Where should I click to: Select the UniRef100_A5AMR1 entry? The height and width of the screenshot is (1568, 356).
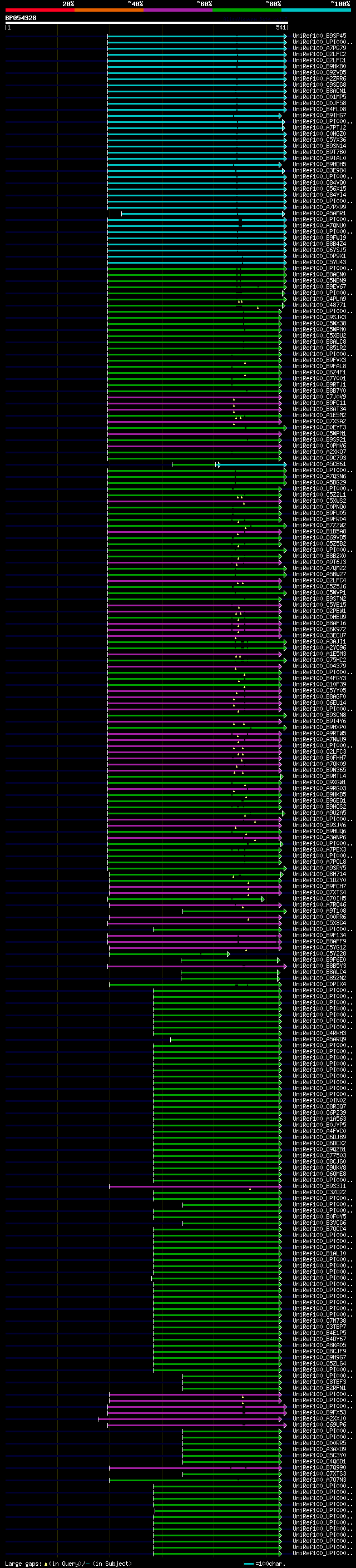click(x=319, y=214)
